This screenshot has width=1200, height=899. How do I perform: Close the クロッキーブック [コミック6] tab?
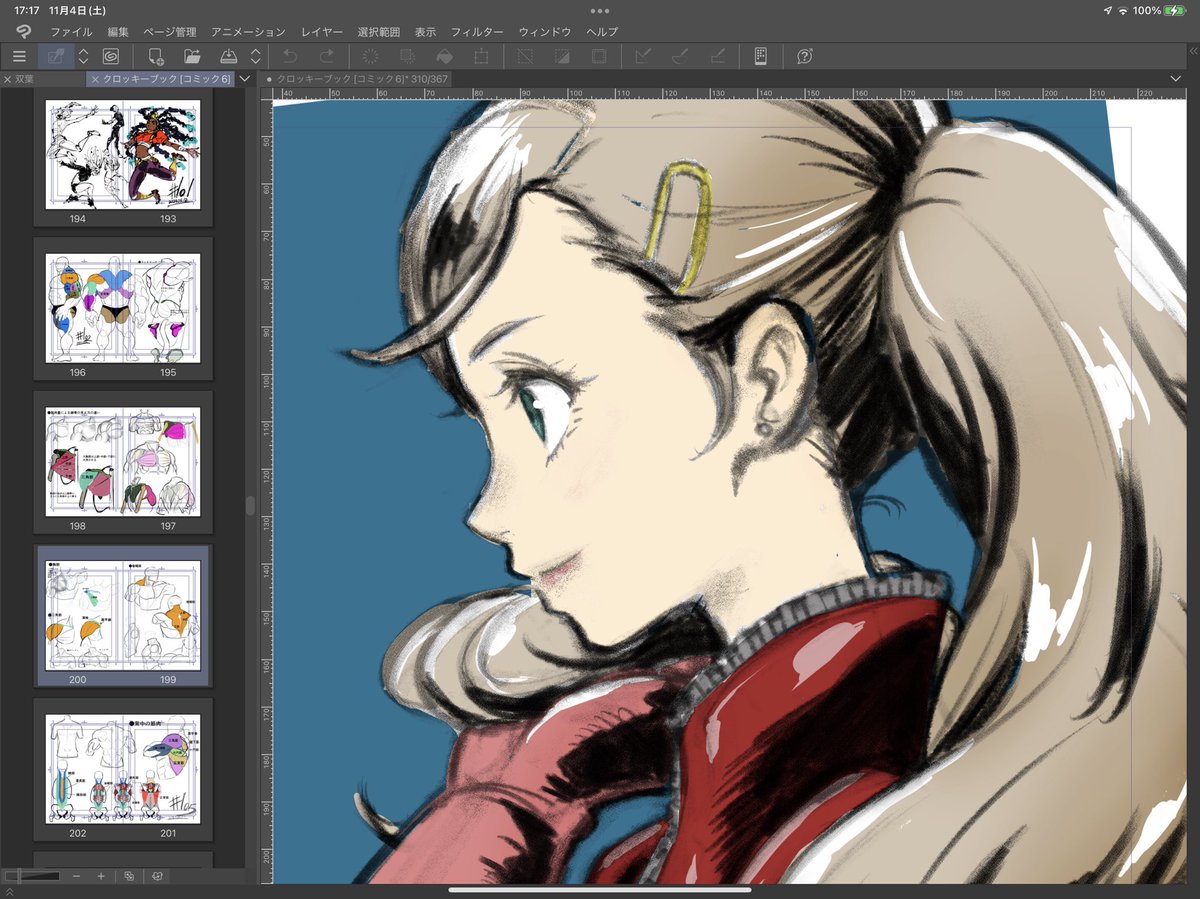[x=95, y=79]
